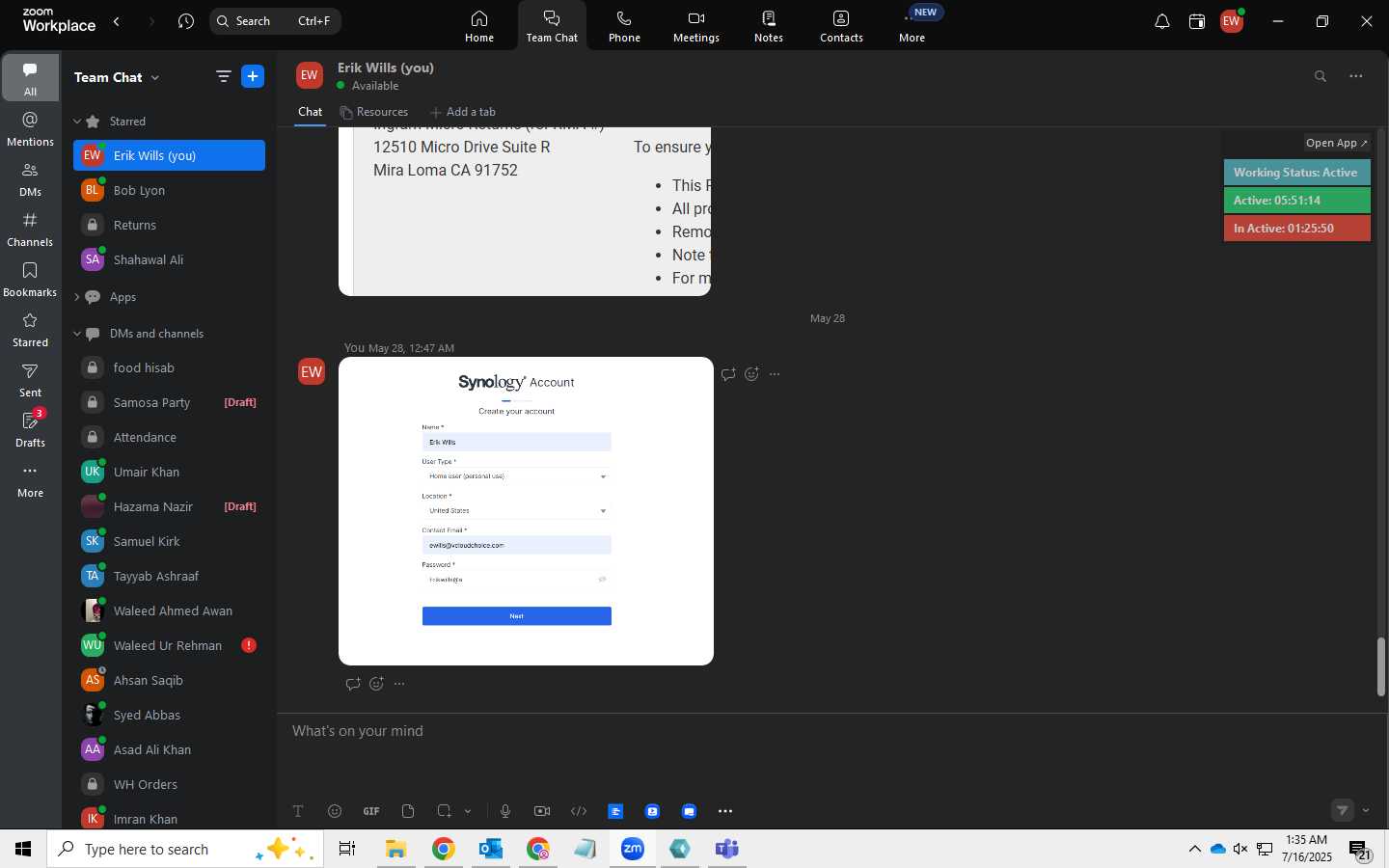
Task: Click the Search box at top
Action: pyautogui.click(x=275, y=21)
